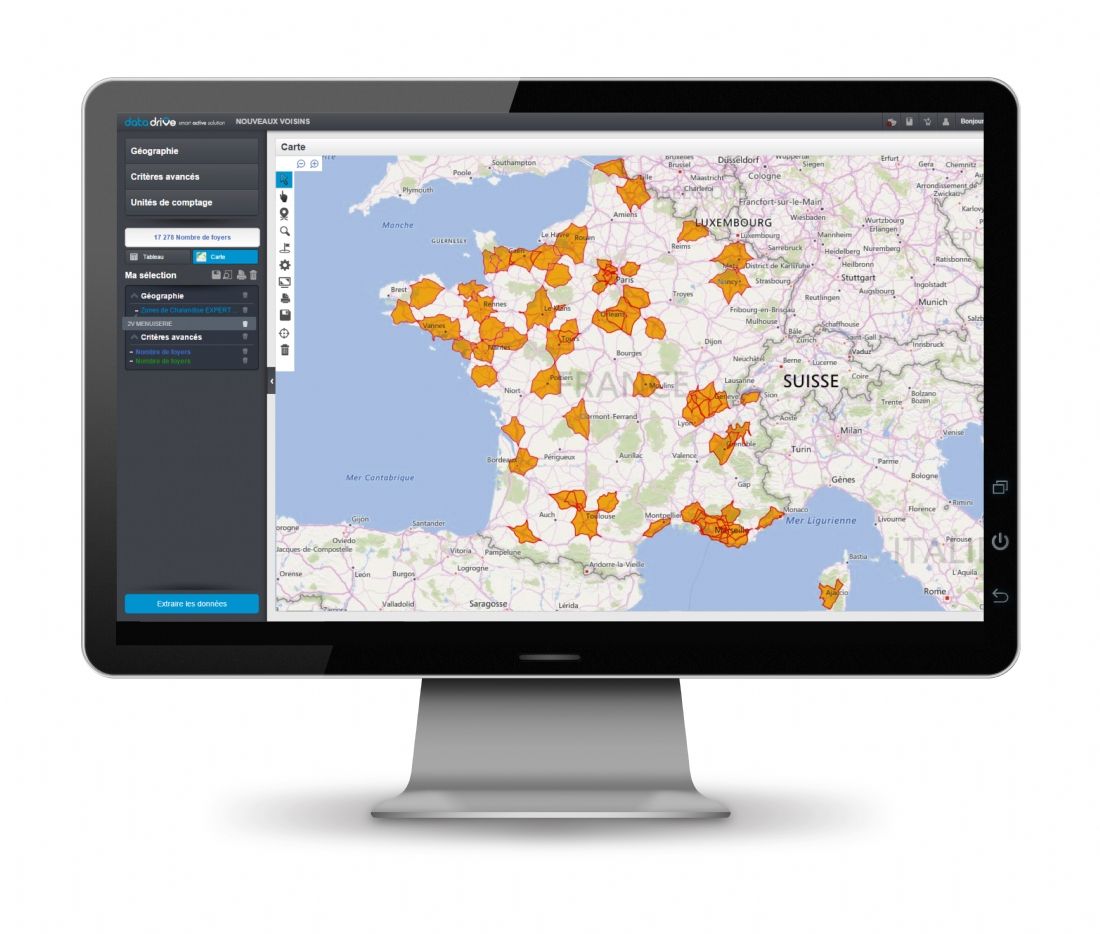Click the SUISSE label on the map
The image size is (1100, 934).
[811, 381]
